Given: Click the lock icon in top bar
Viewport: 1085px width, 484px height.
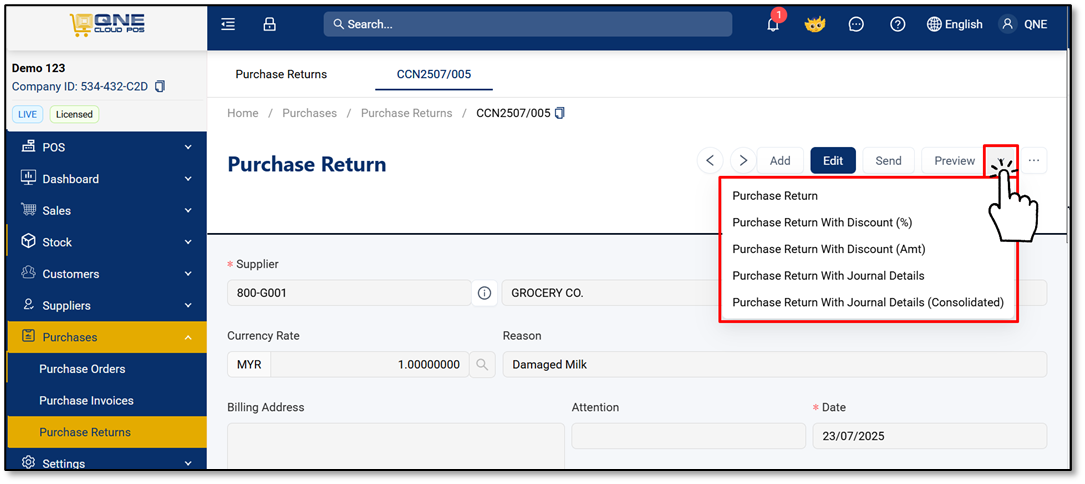Looking at the screenshot, I should point(270,24).
